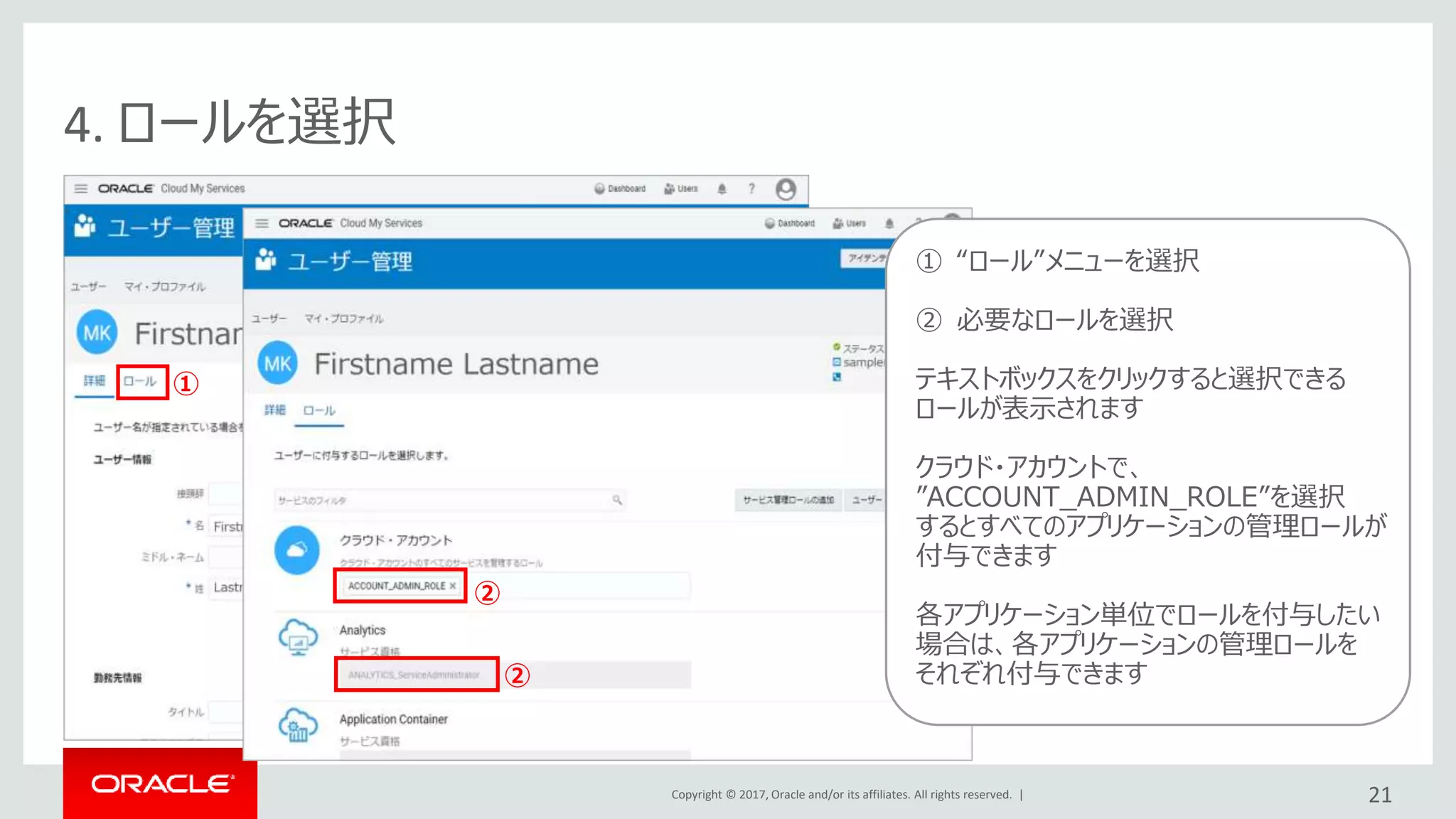The image size is (1456, 819).
Task: Click the last name field showing Lastr
Action: (225, 587)
